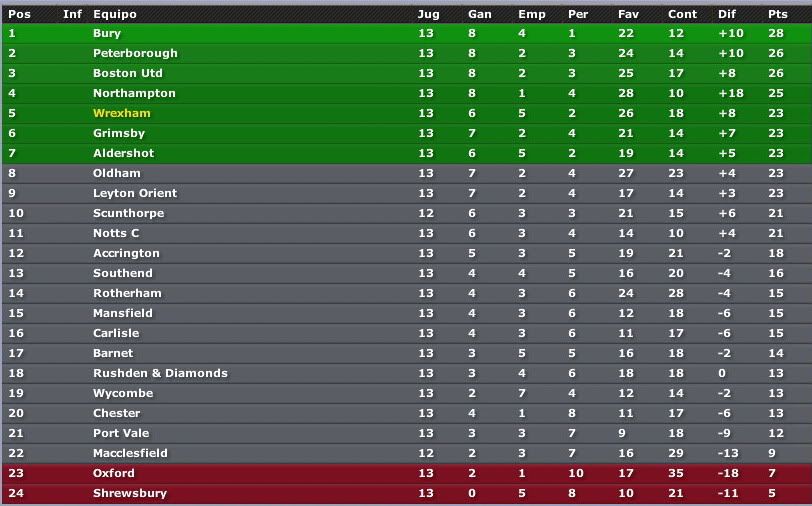Click the Inf column header

72,15
